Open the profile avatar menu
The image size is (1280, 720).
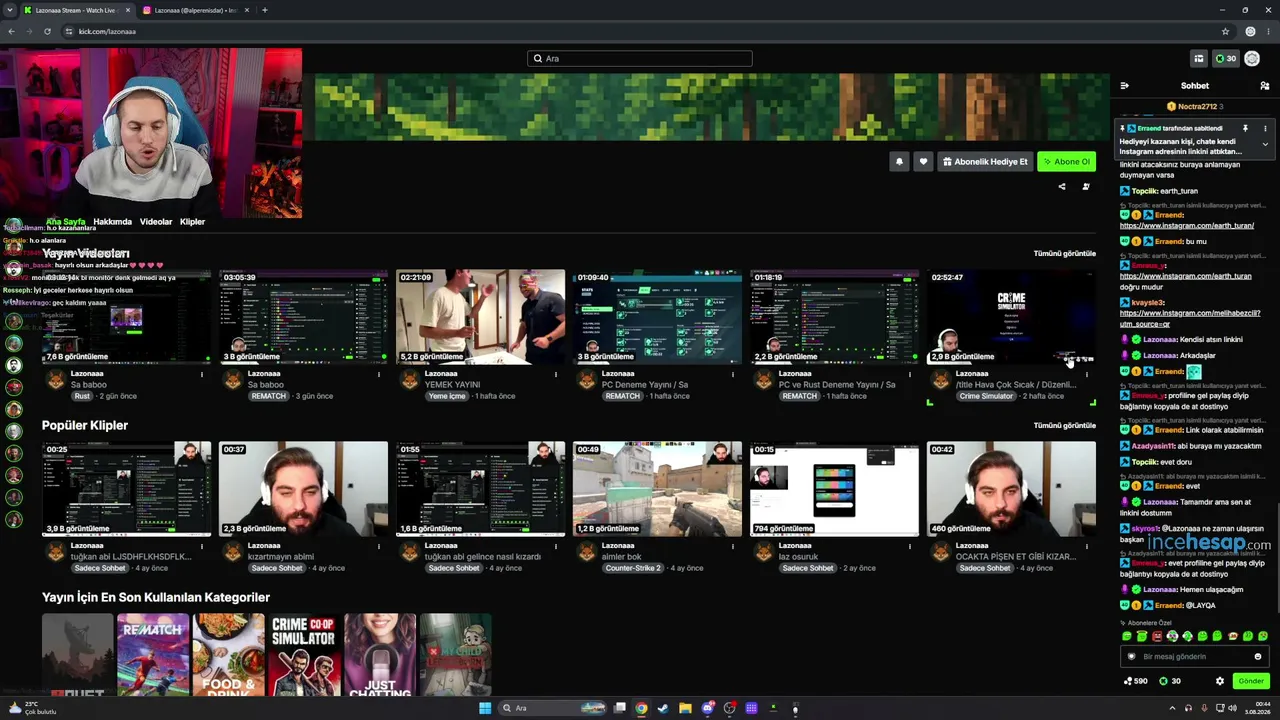click(x=1252, y=58)
